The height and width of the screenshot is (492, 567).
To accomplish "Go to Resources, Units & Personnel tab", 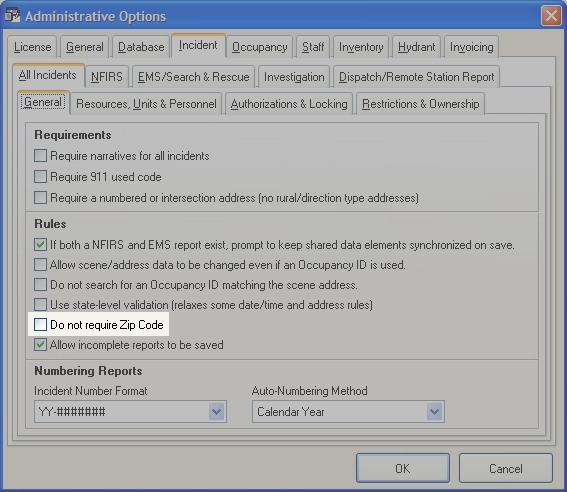I will coord(146,104).
